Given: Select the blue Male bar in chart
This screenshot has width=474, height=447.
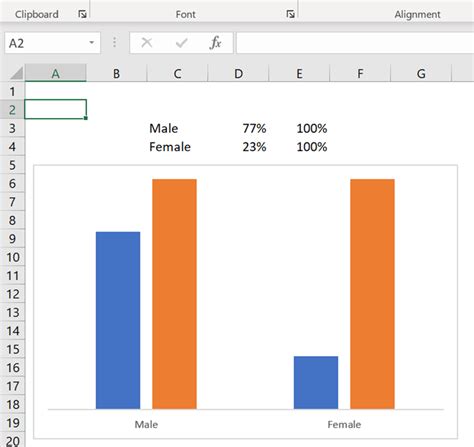Looking at the screenshot, I should (118, 320).
